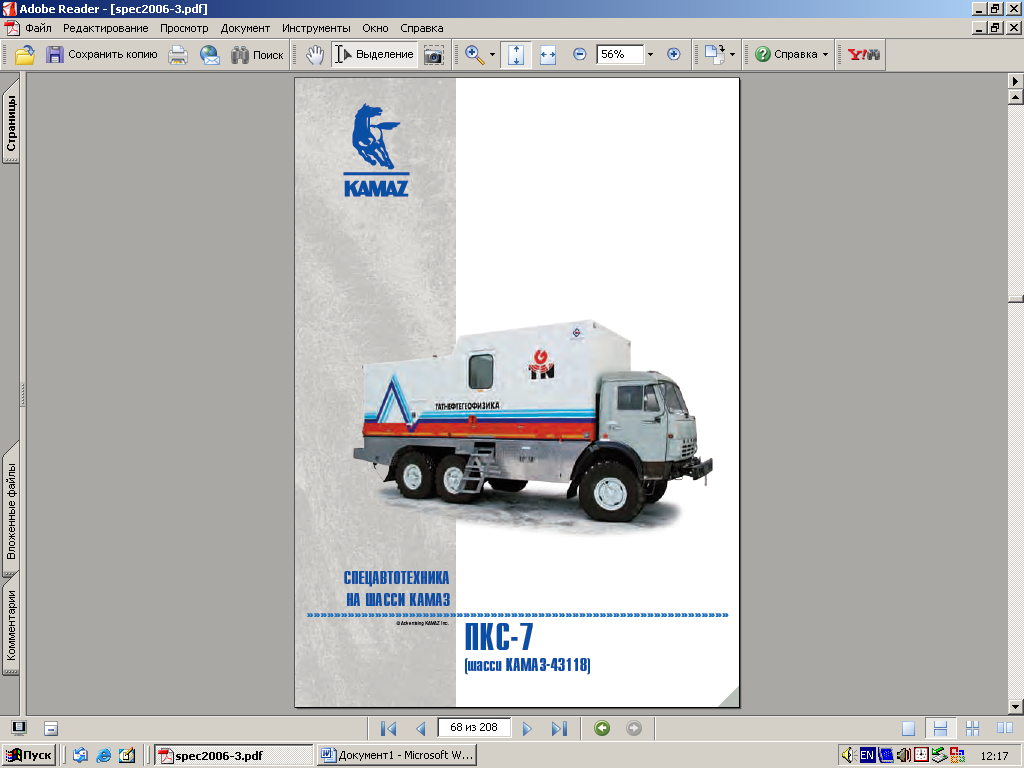Image resolution: width=1024 pixels, height=768 pixels.
Task: Click Fit Width view icon
Action: (x=548, y=55)
